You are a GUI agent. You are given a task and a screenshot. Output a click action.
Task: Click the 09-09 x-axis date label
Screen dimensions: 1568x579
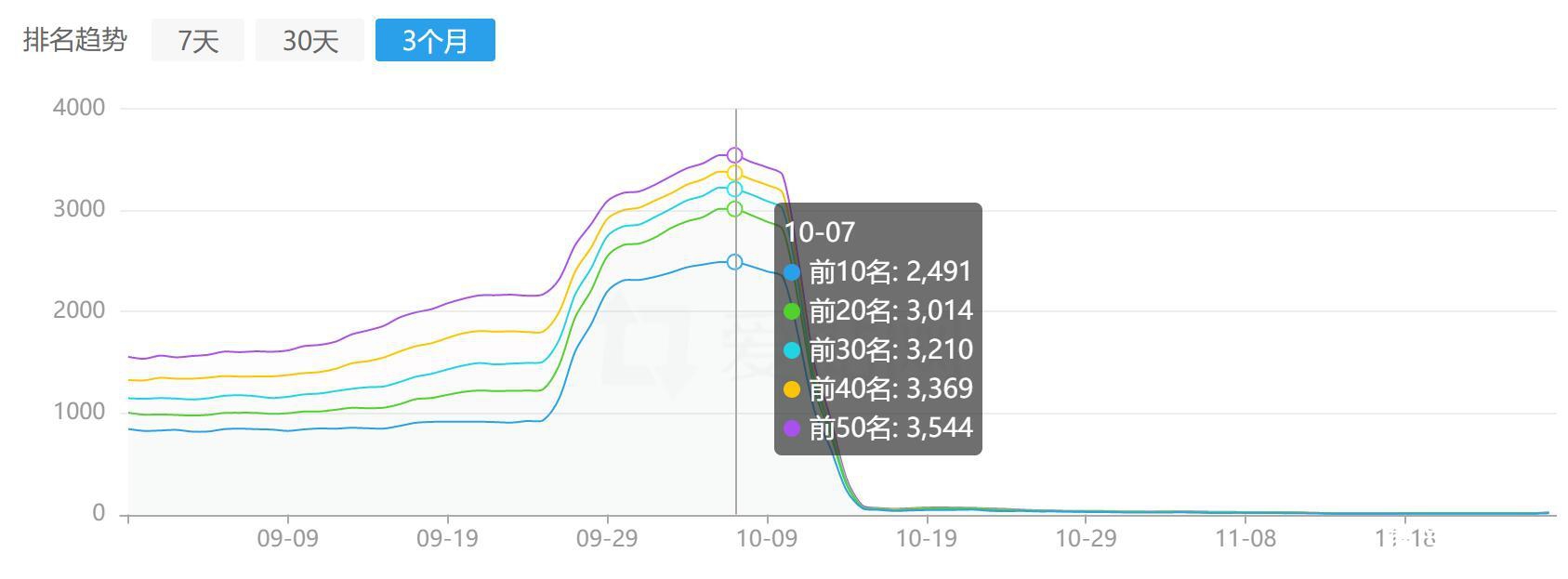[x=287, y=539]
